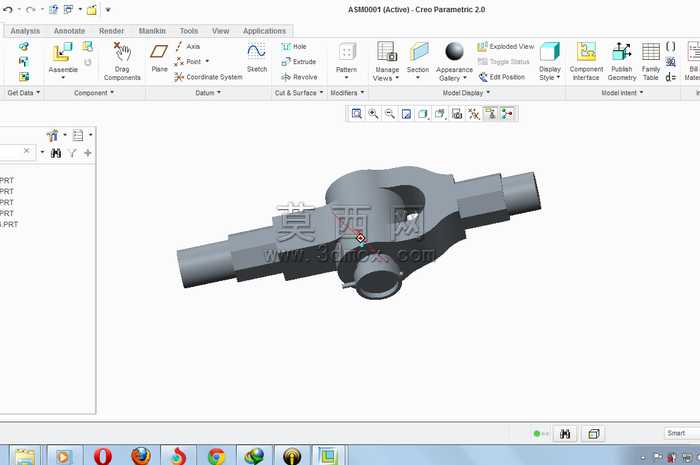
Task: Expand the Model Intent group
Action: tap(622, 93)
